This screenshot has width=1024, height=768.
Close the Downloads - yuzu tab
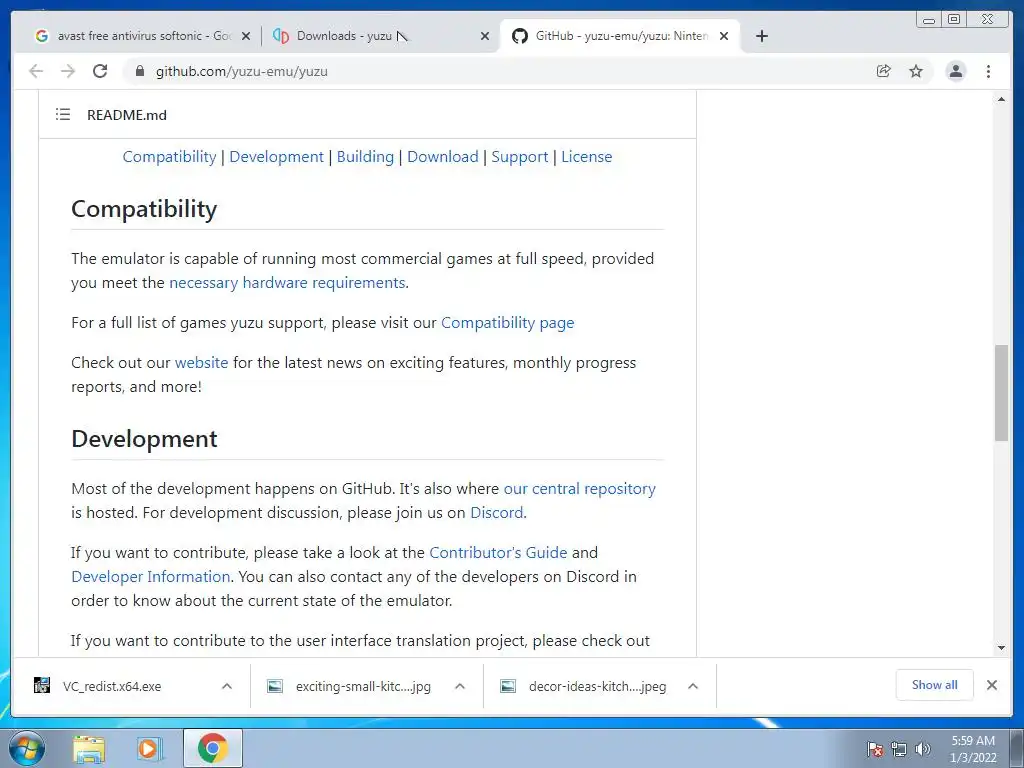[x=485, y=36]
